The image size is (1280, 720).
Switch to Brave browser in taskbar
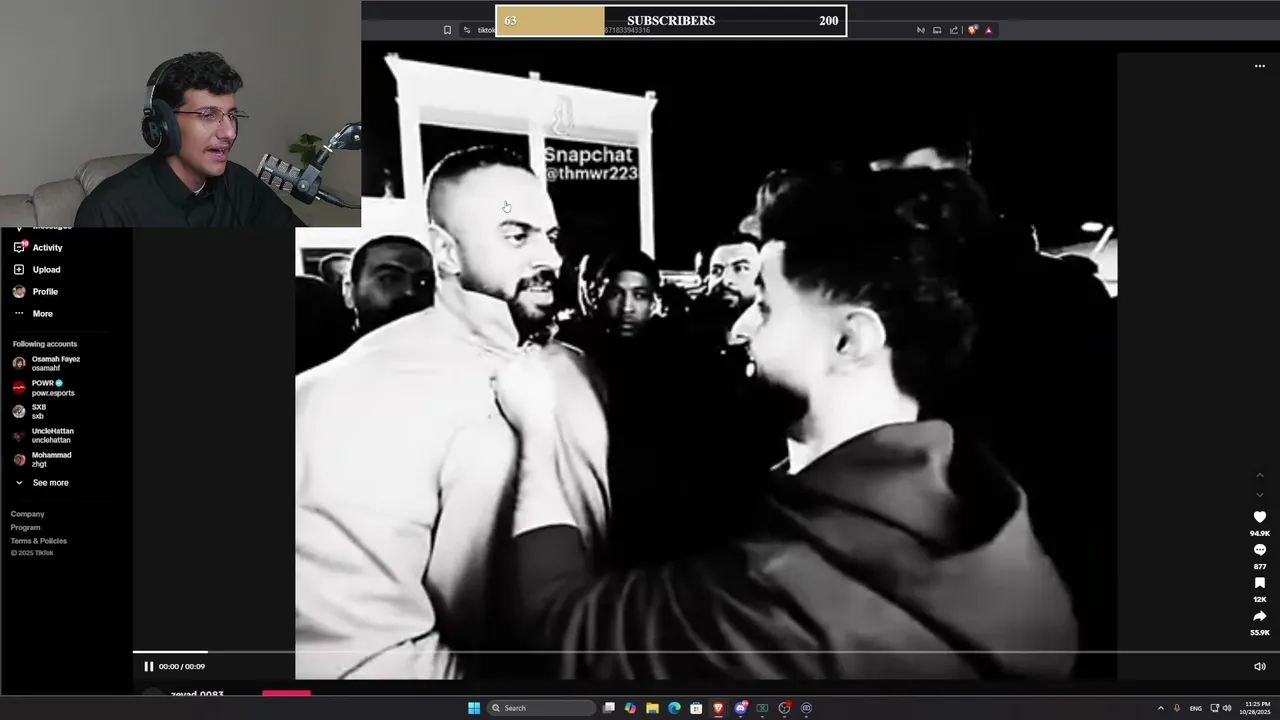coord(718,708)
